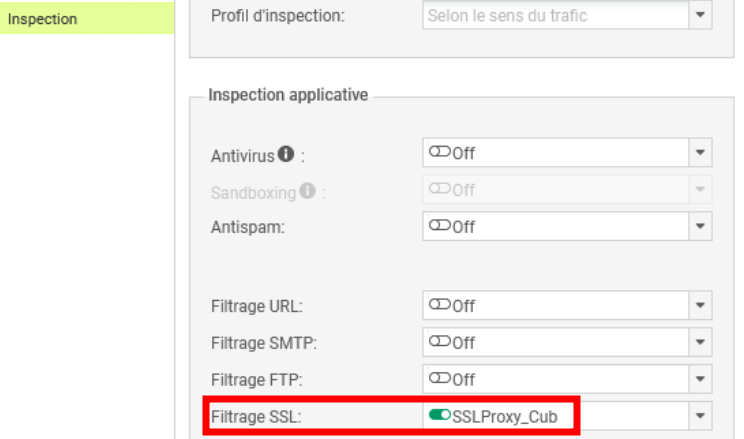Open the Filtrage SMTP dropdown arrow

click(x=700, y=343)
